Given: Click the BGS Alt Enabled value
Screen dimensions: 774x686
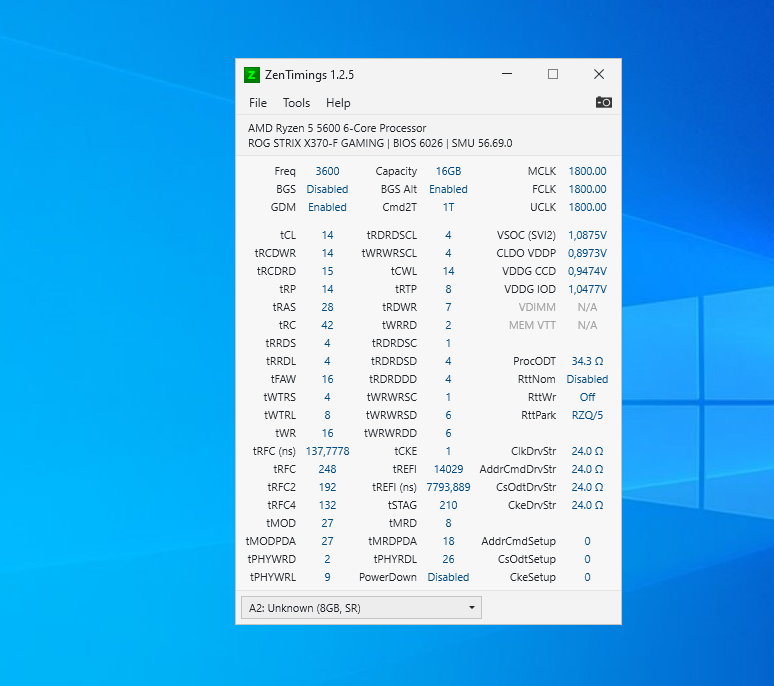Looking at the screenshot, I should point(448,189).
